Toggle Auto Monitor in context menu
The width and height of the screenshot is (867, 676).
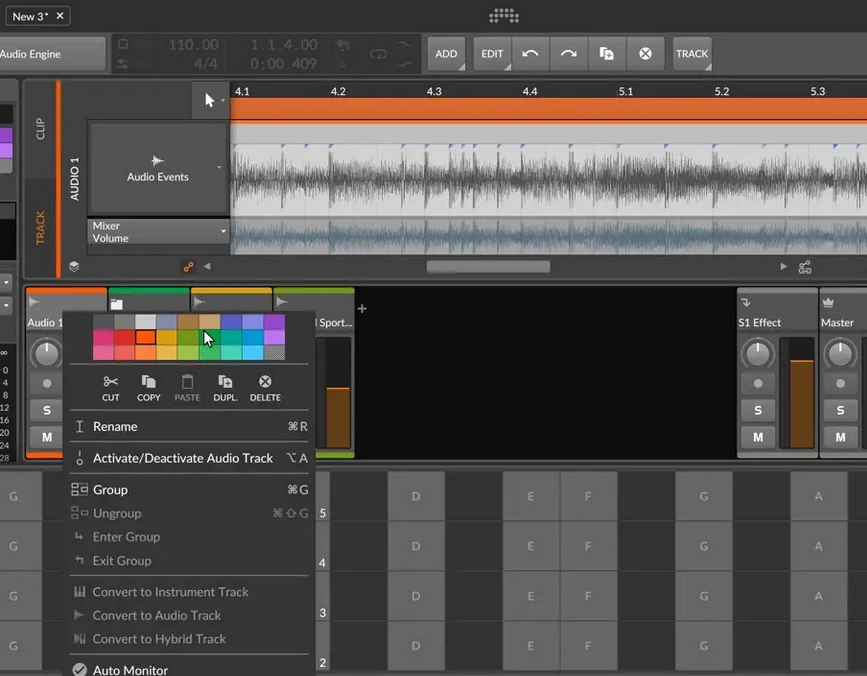(x=130, y=670)
